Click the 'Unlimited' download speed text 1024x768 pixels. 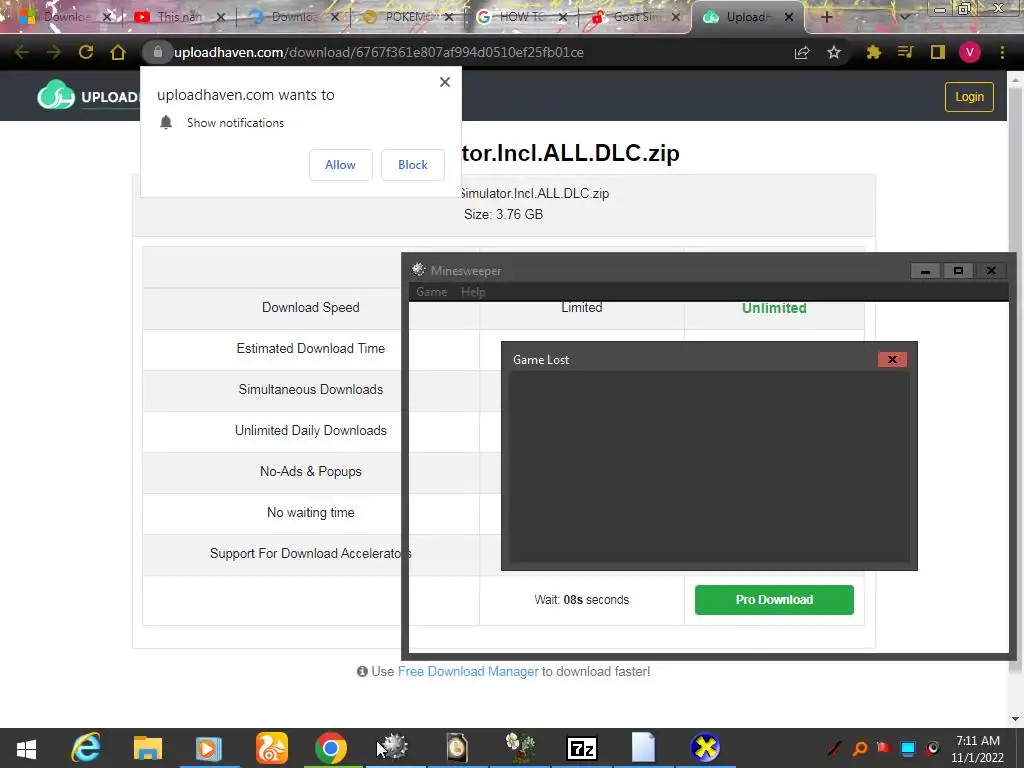(774, 308)
